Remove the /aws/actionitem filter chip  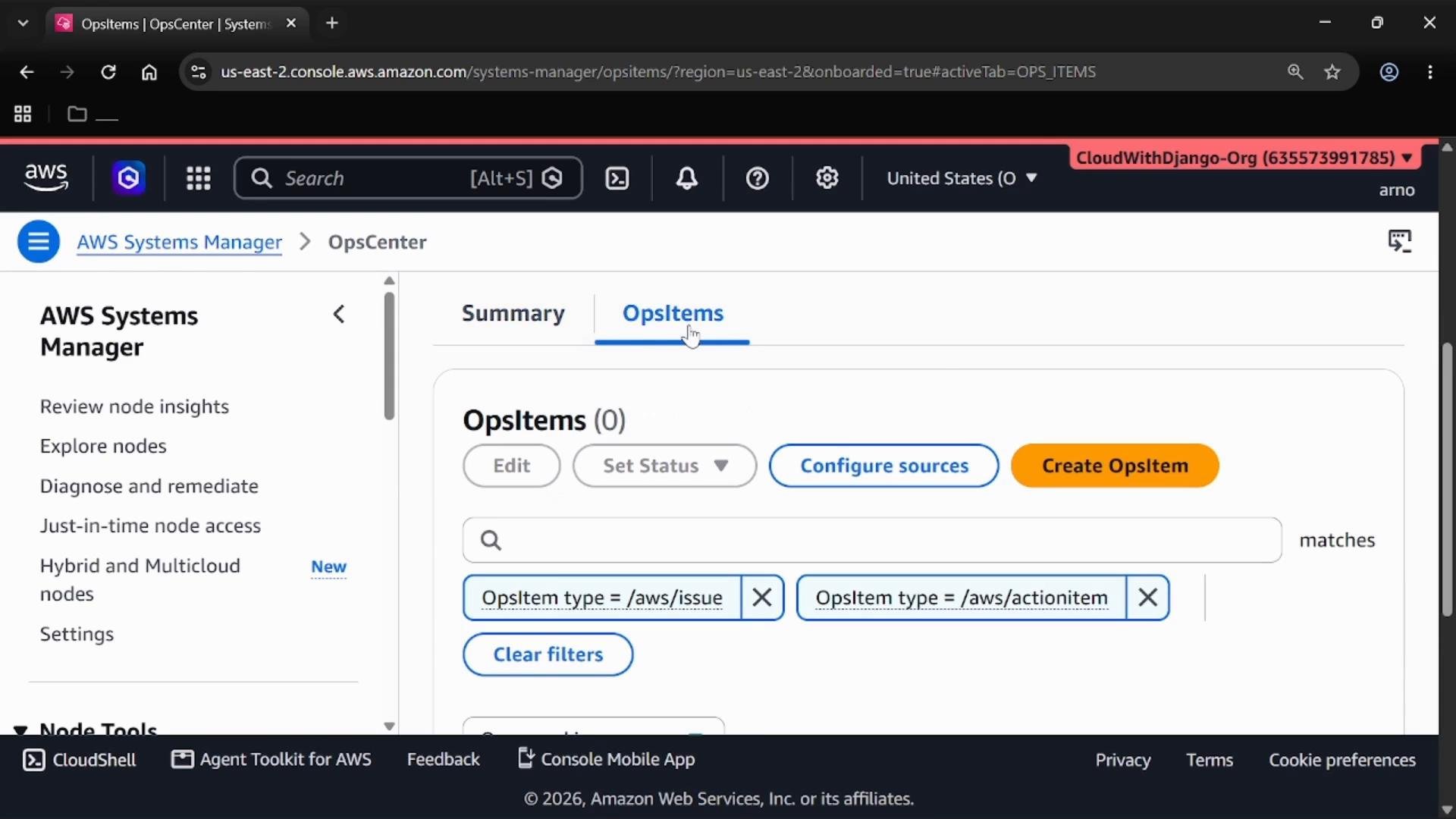click(x=1148, y=598)
